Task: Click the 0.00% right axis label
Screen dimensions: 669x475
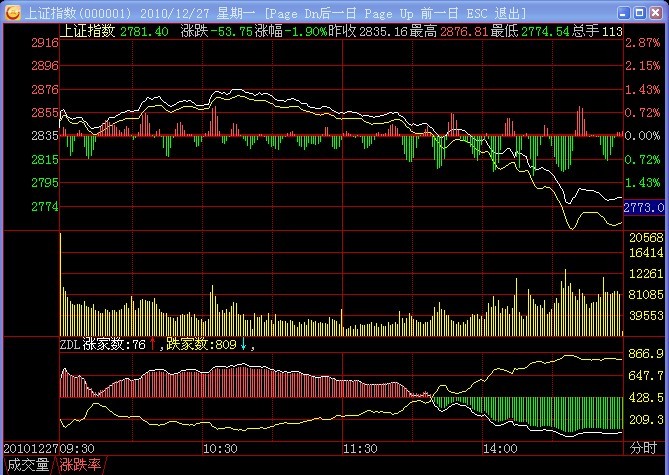Action: [643, 136]
